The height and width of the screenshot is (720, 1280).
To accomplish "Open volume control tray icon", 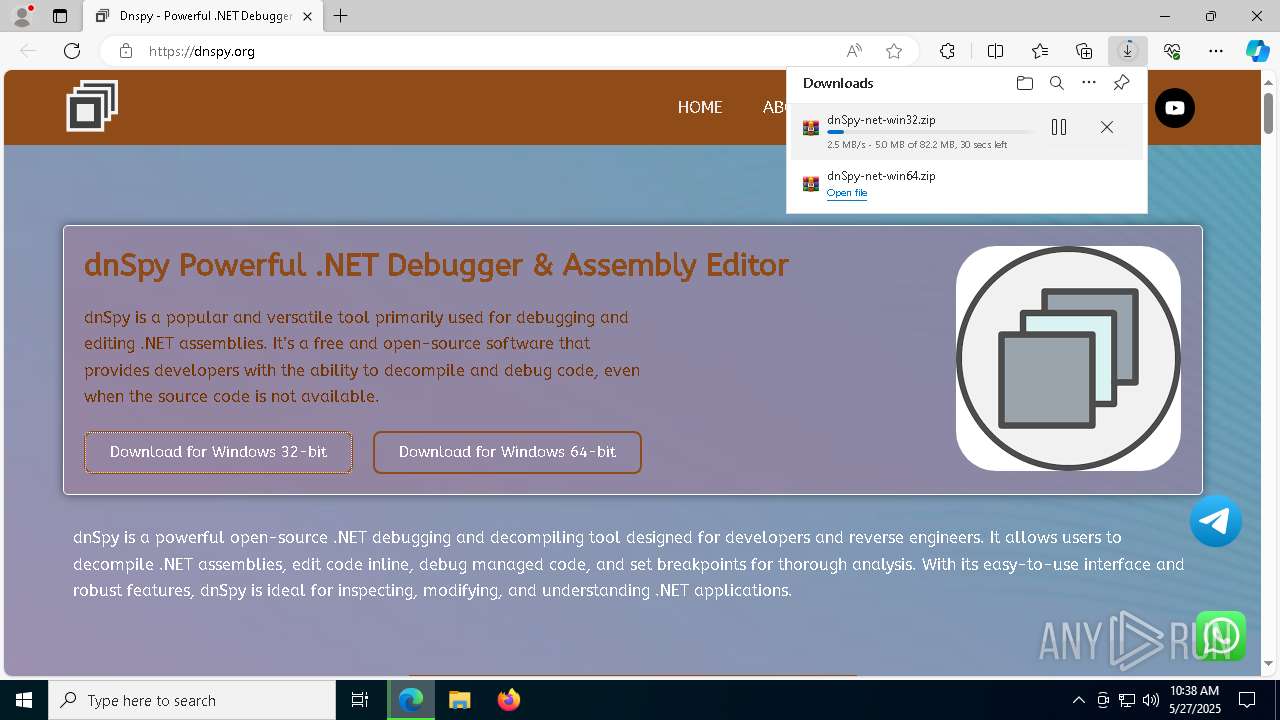I will tap(1151, 700).
